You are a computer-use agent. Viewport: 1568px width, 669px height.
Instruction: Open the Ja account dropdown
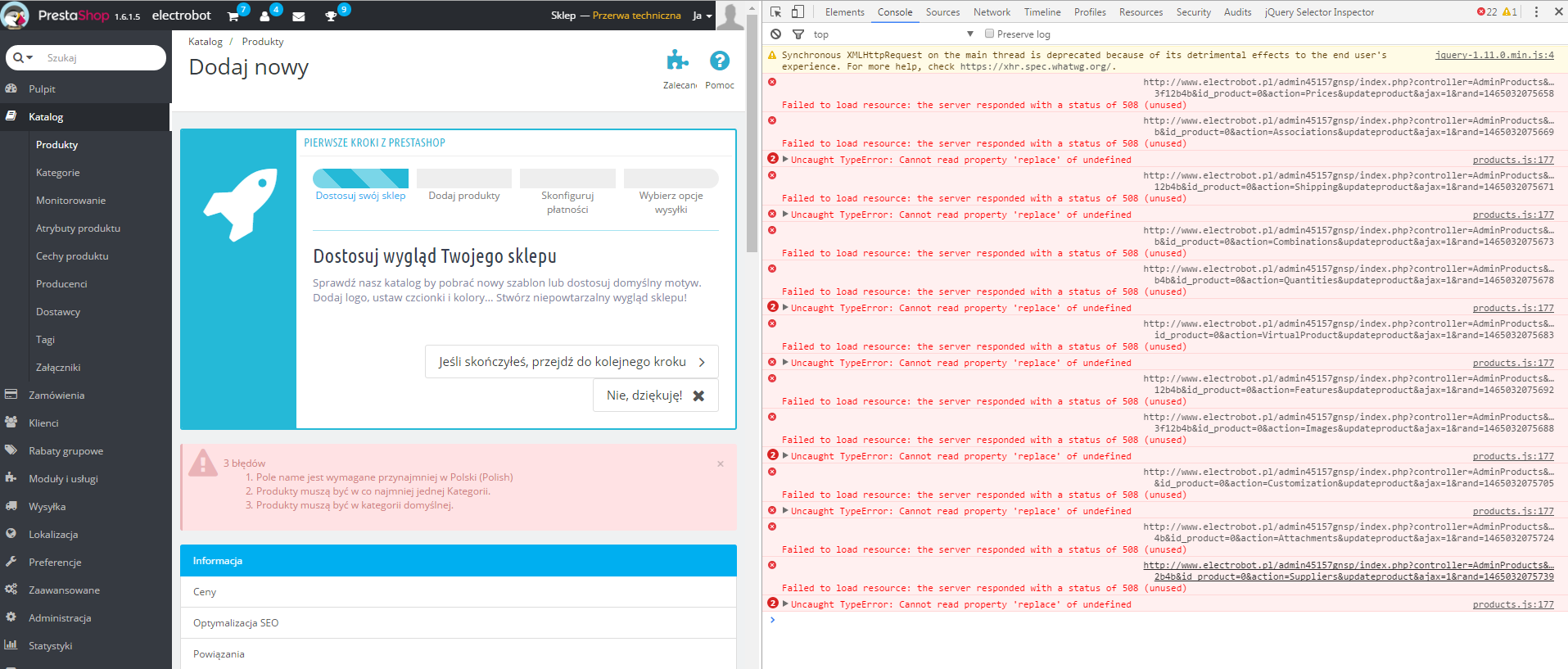pos(703,16)
